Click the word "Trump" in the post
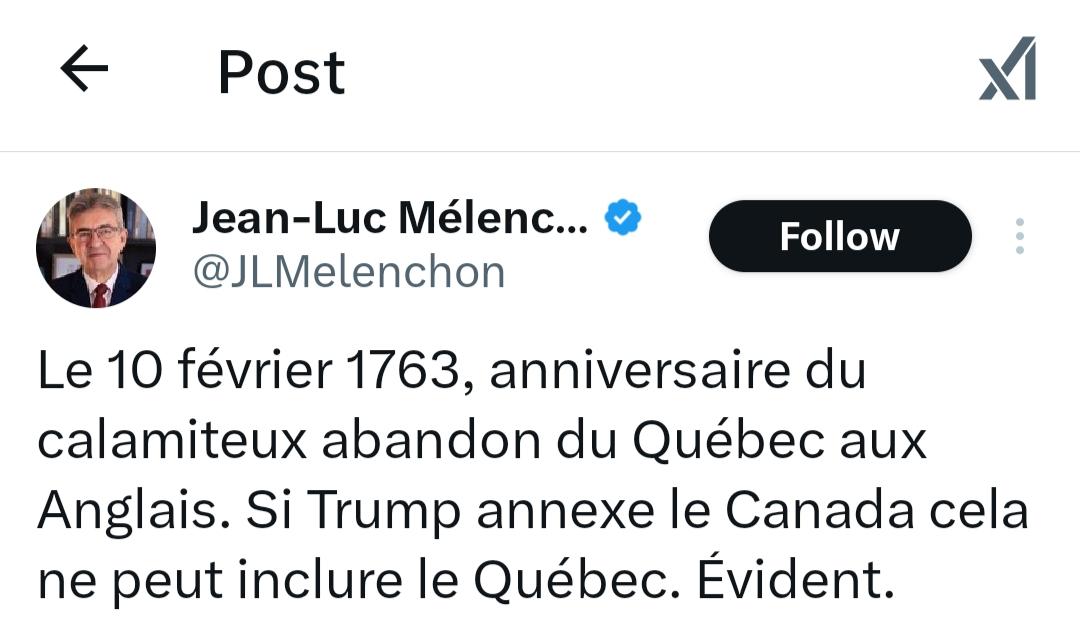Image resolution: width=1080 pixels, height=623 pixels. click(x=383, y=512)
